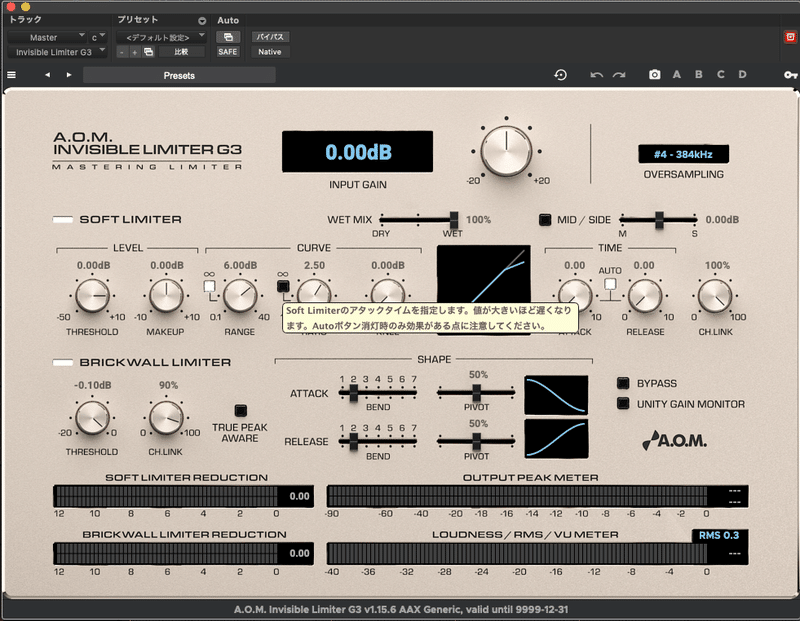The image size is (800, 621).
Task: Open plugin automation enable dialog icon
Action: [228, 37]
